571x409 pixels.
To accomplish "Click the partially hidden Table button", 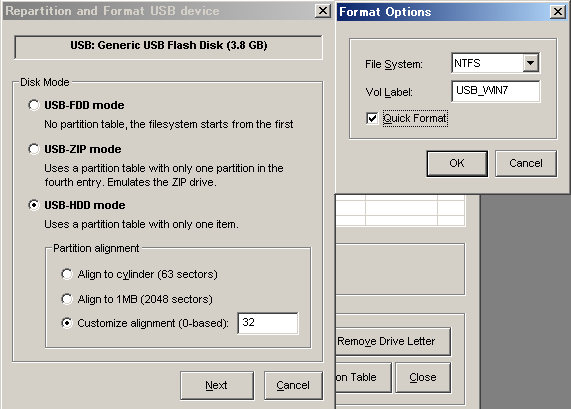I will (363, 377).
